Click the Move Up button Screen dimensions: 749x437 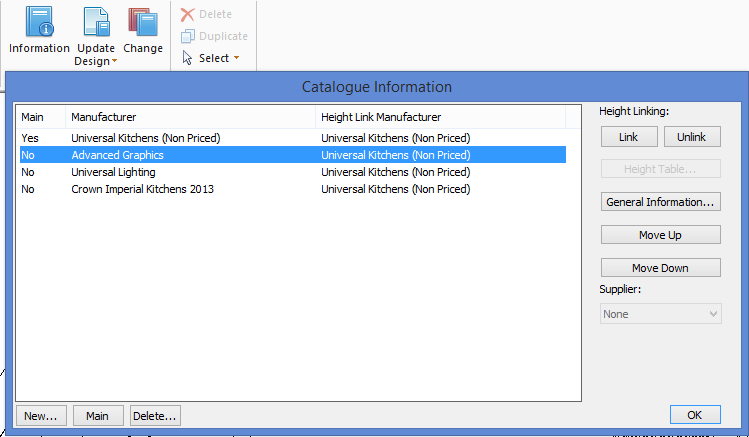point(661,235)
